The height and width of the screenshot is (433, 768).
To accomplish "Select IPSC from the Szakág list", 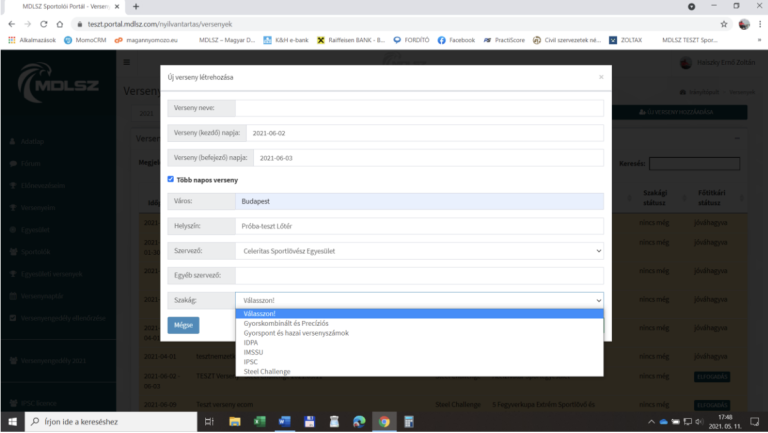I will coord(253,362).
